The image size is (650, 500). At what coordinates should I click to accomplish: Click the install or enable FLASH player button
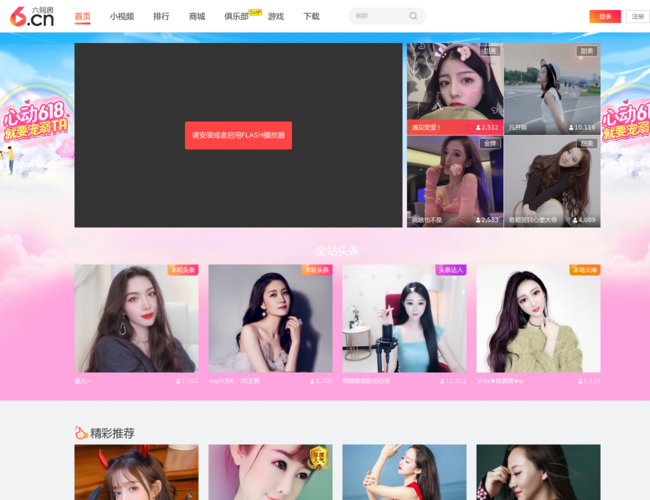pyautogui.click(x=238, y=135)
